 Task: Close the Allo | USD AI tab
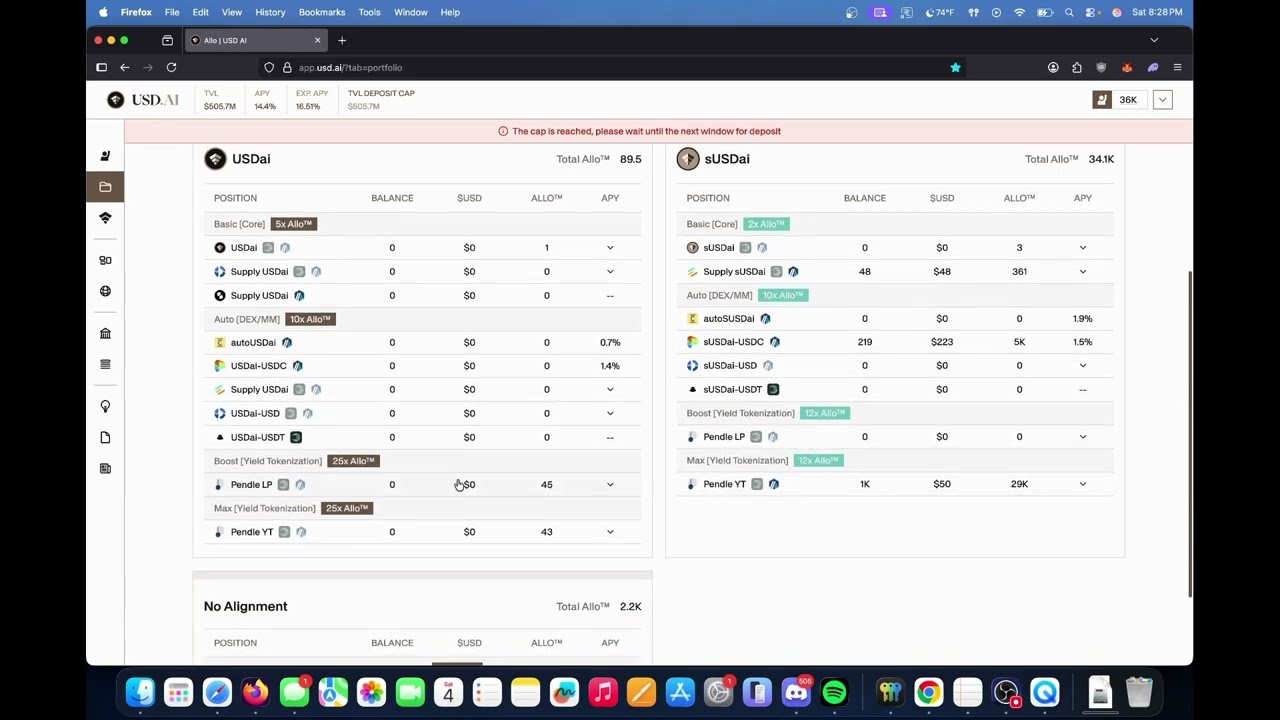pos(317,40)
